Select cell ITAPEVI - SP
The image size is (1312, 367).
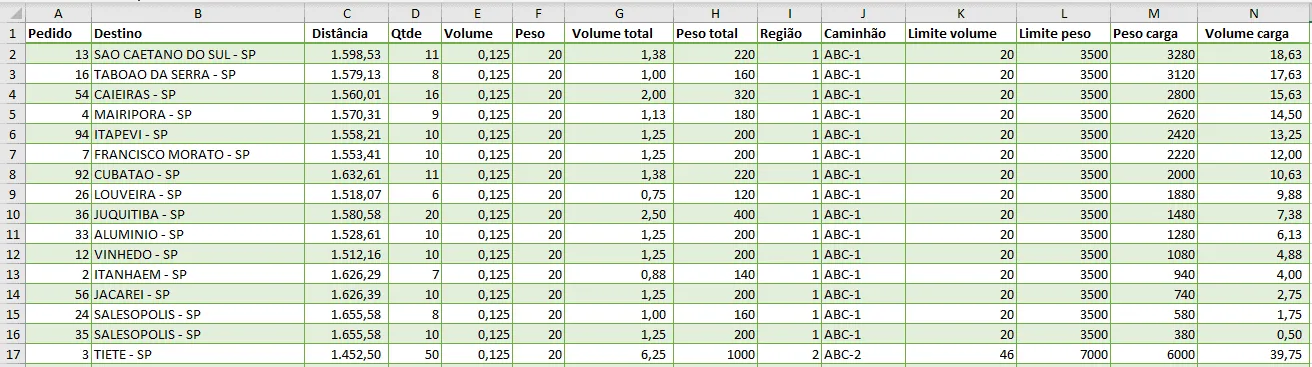(199, 134)
